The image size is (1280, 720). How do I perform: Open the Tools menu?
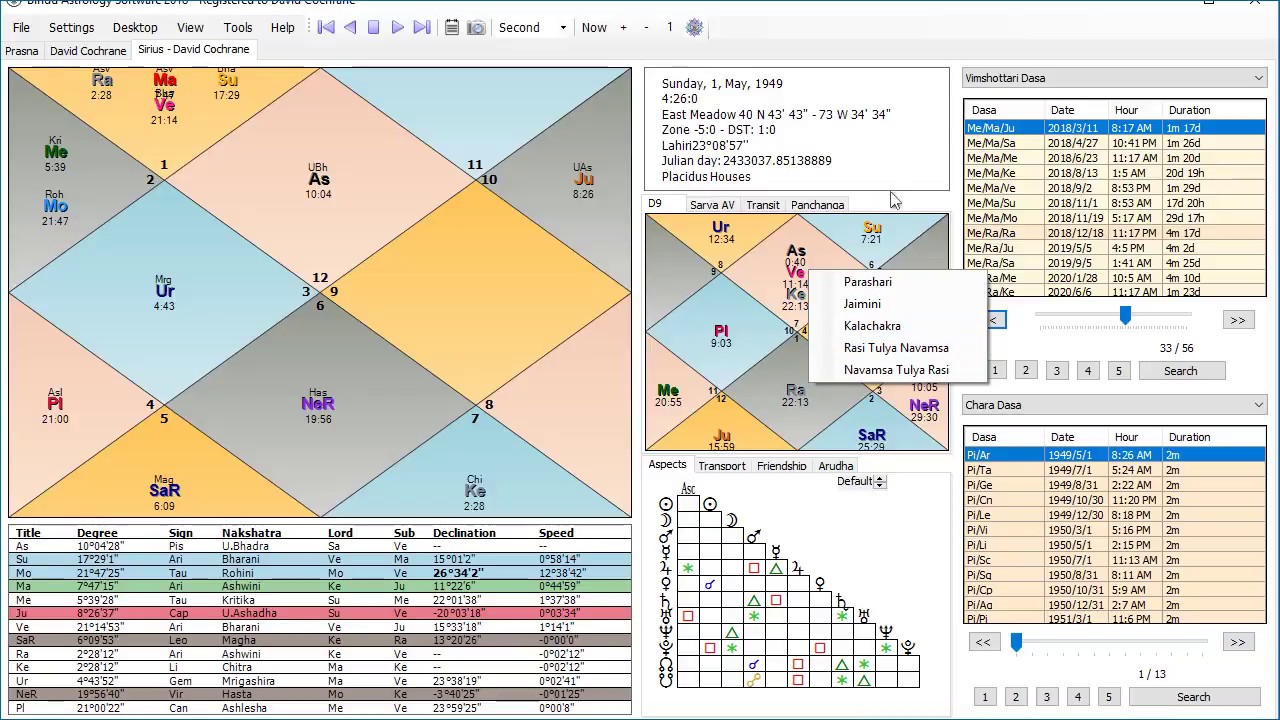click(x=238, y=27)
